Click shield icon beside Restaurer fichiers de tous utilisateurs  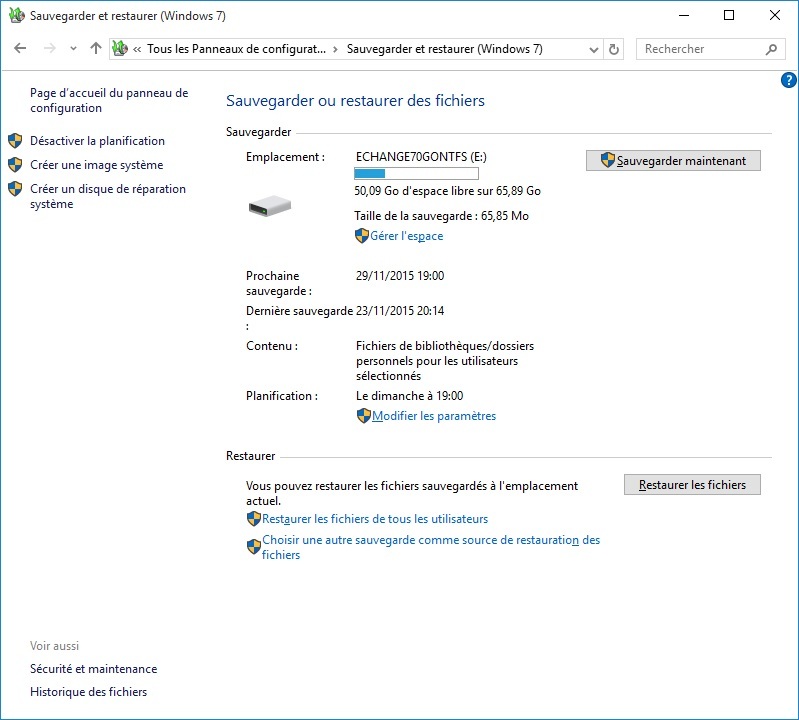[x=254, y=519]
